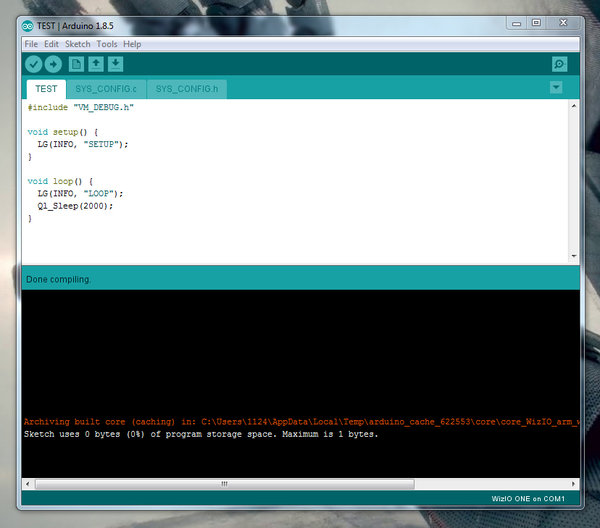The width and height of the screenshot is (600, 528).
Task: Click console scrollbar right arrow
Action: (x=573, y=484)
